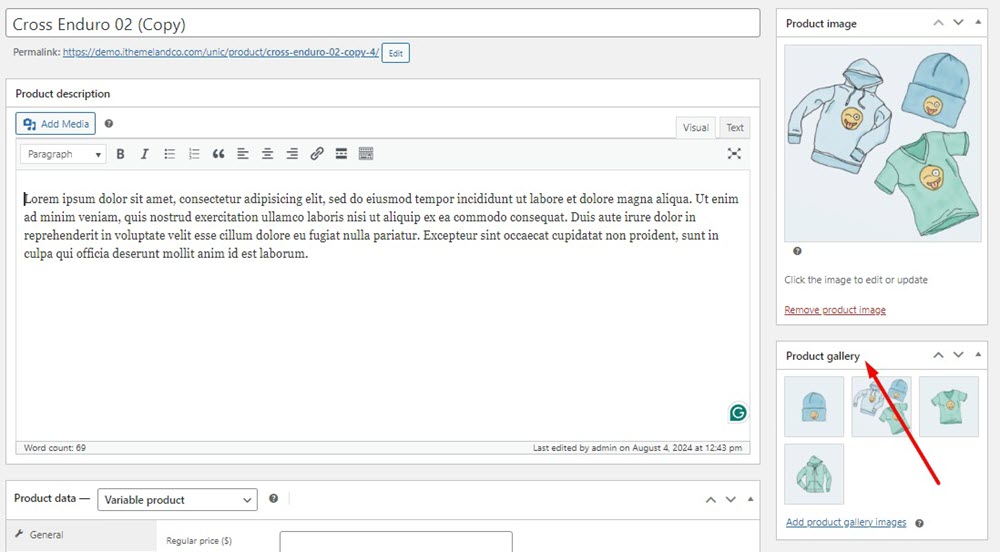
Task: Click the Product image panel title
Action: [821, 24]
